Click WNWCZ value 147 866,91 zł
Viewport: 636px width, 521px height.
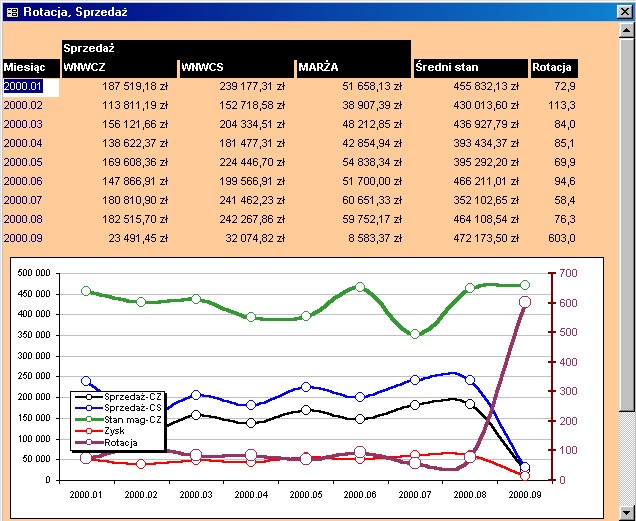click(135, 181)
